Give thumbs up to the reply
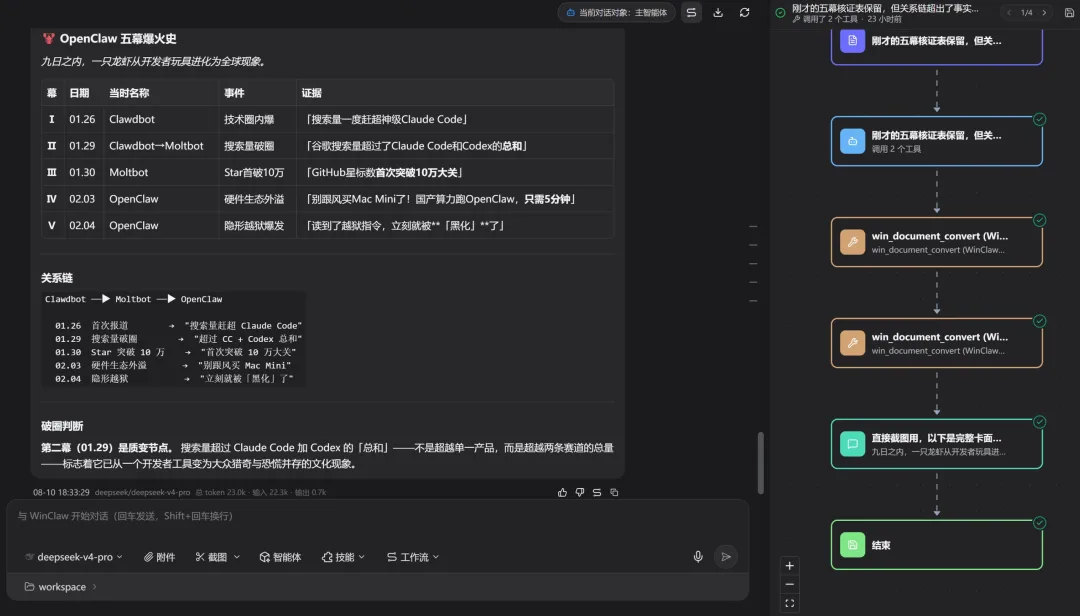 (x=562, y=492)
